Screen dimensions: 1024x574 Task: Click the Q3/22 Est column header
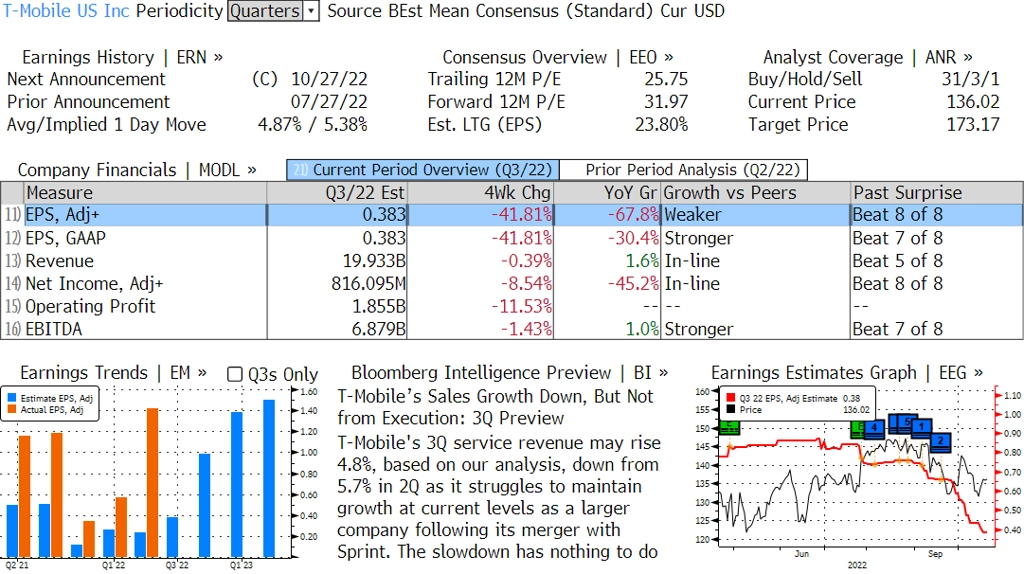[337, 193]
